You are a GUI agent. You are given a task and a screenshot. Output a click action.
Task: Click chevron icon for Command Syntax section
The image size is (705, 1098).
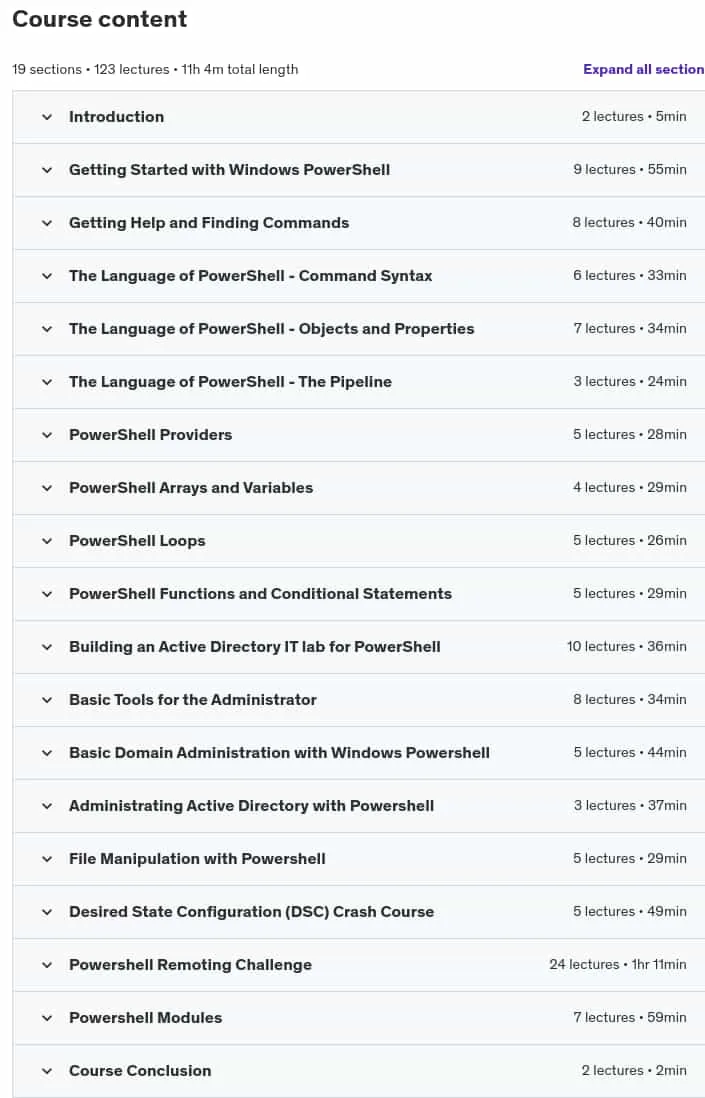pyautogui.click(x=47, y=276)
